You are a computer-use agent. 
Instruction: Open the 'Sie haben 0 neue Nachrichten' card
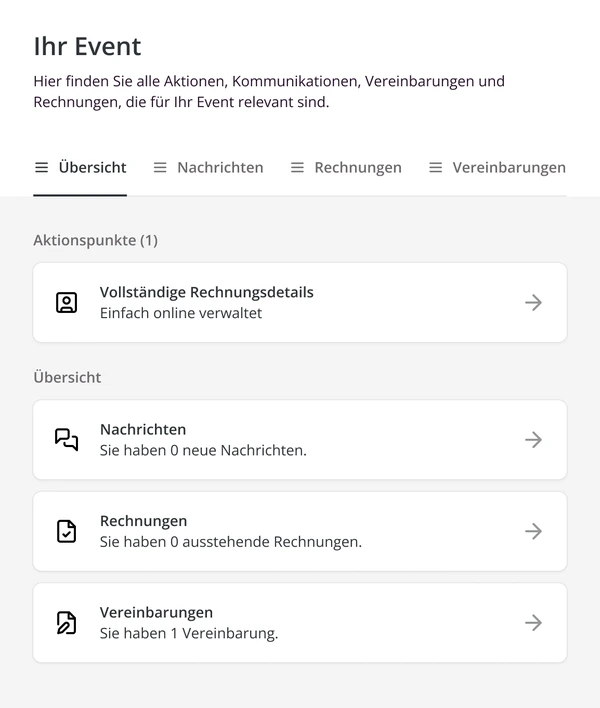[x=300, y=440]
